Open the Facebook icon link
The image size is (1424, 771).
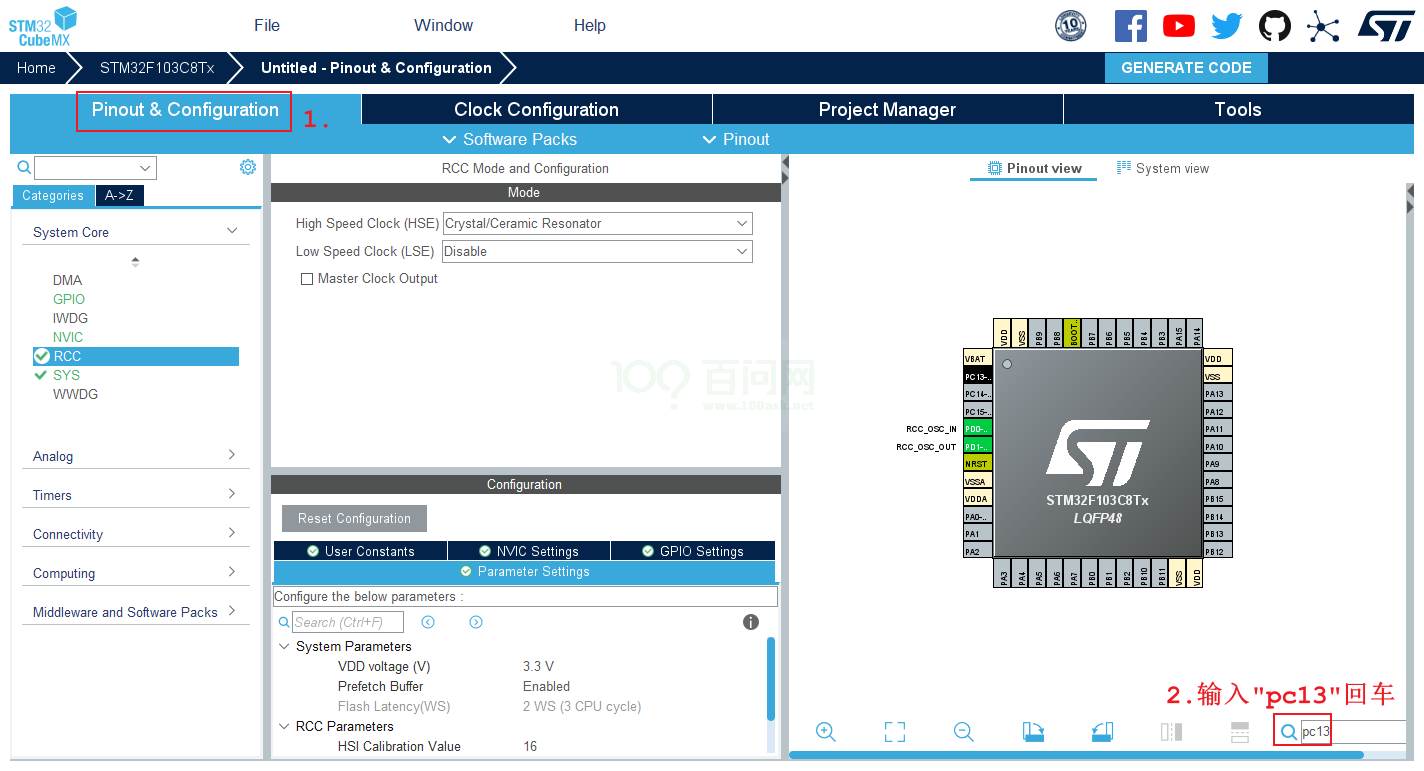pos(1130,26)
